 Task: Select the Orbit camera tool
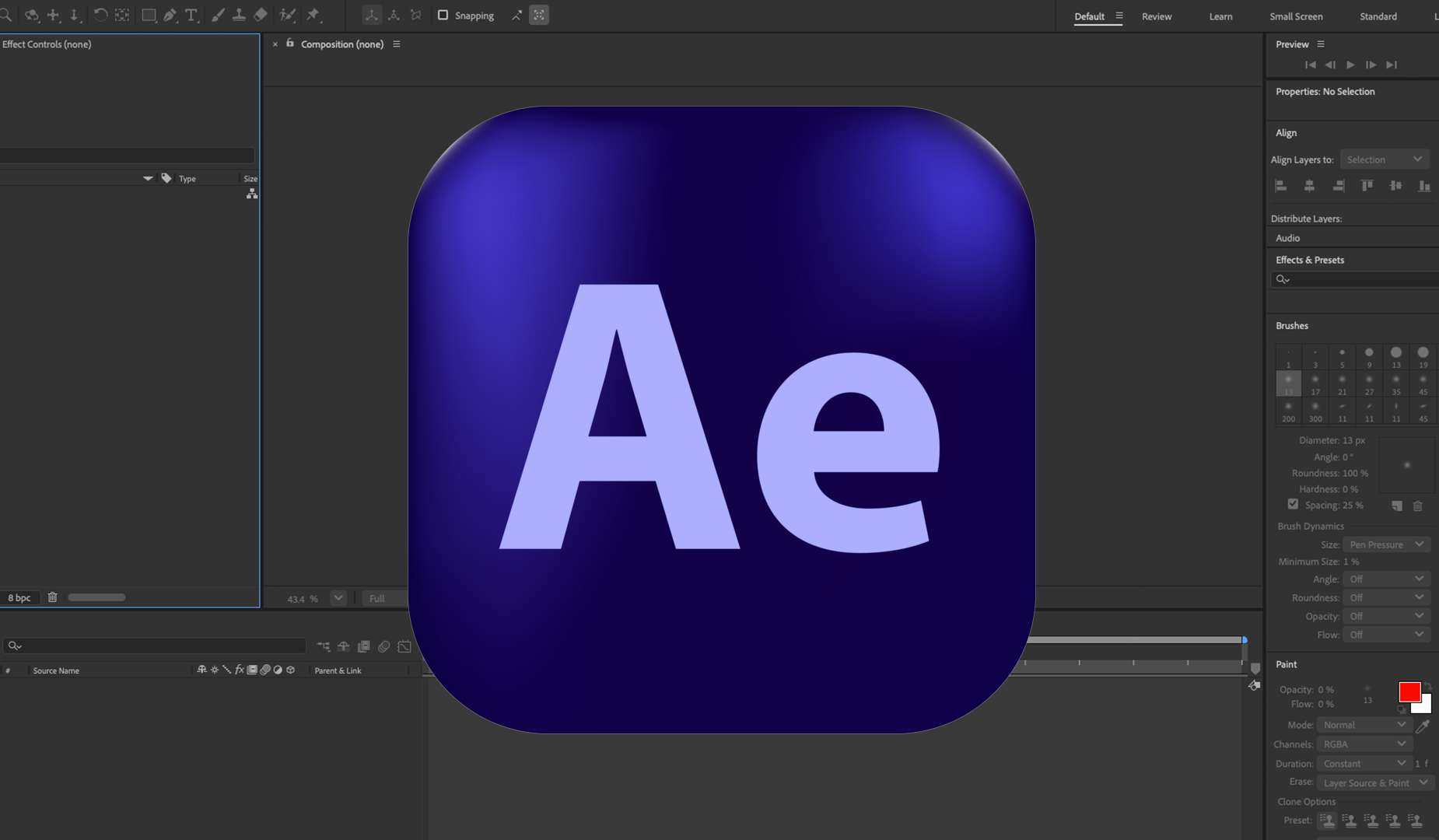pyautogui.click(x=32, y=15)
